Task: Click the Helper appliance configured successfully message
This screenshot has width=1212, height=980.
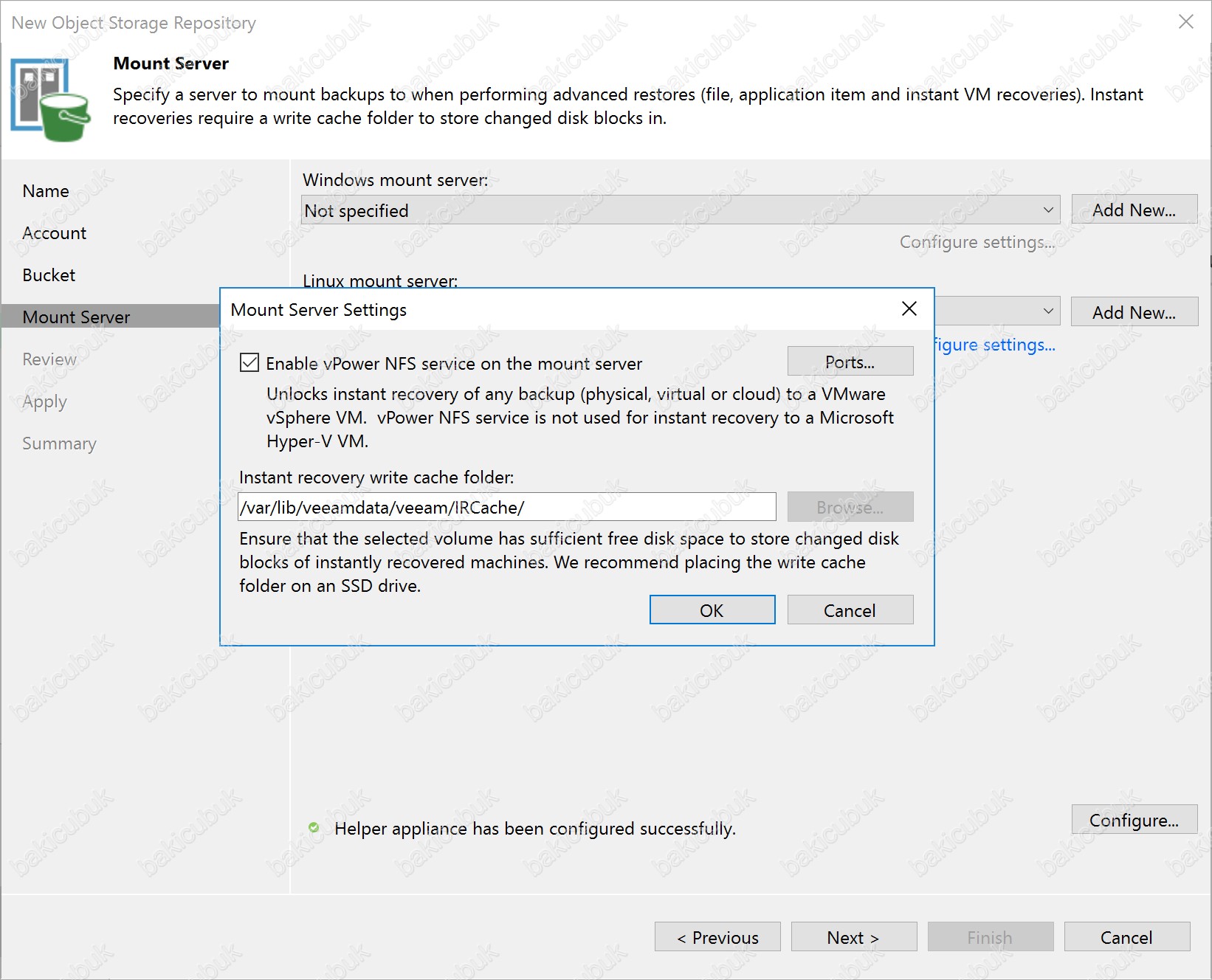Action: point(535,829)
